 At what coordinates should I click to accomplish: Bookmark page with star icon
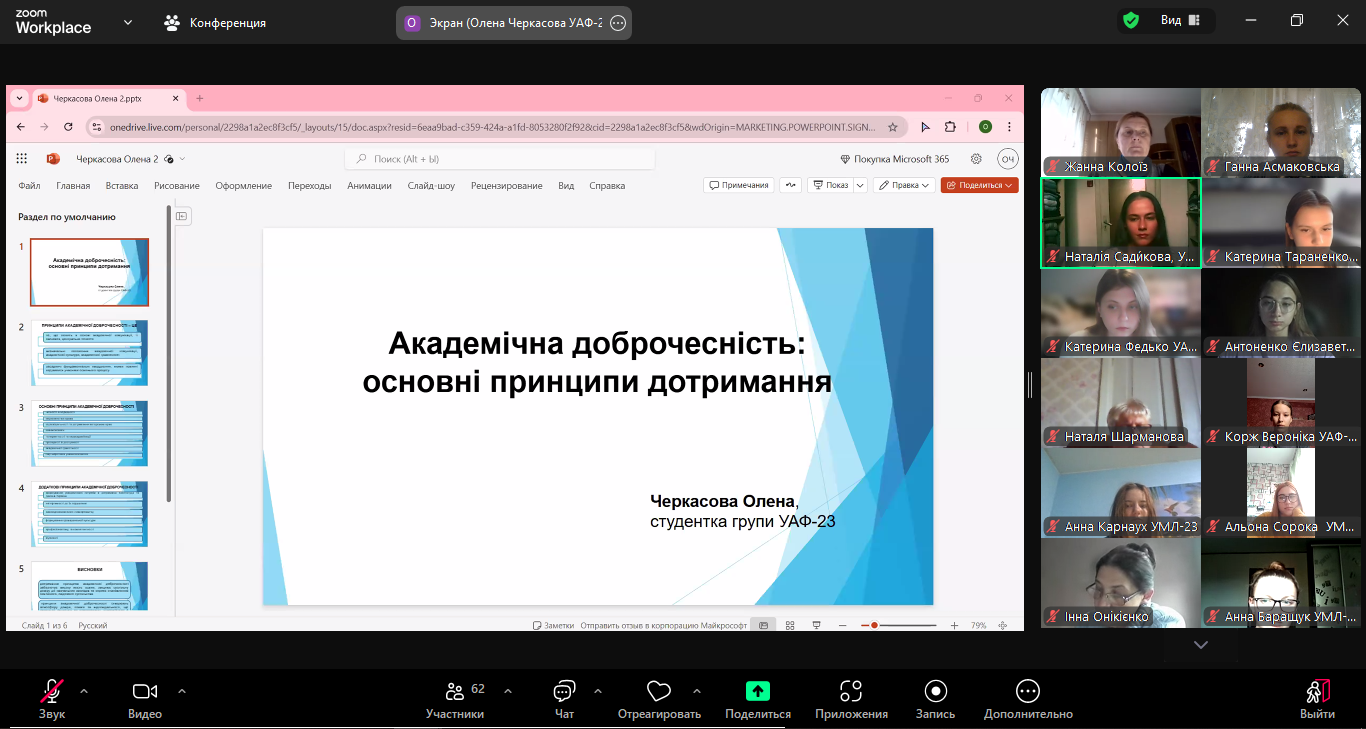[x=894, y=127]
